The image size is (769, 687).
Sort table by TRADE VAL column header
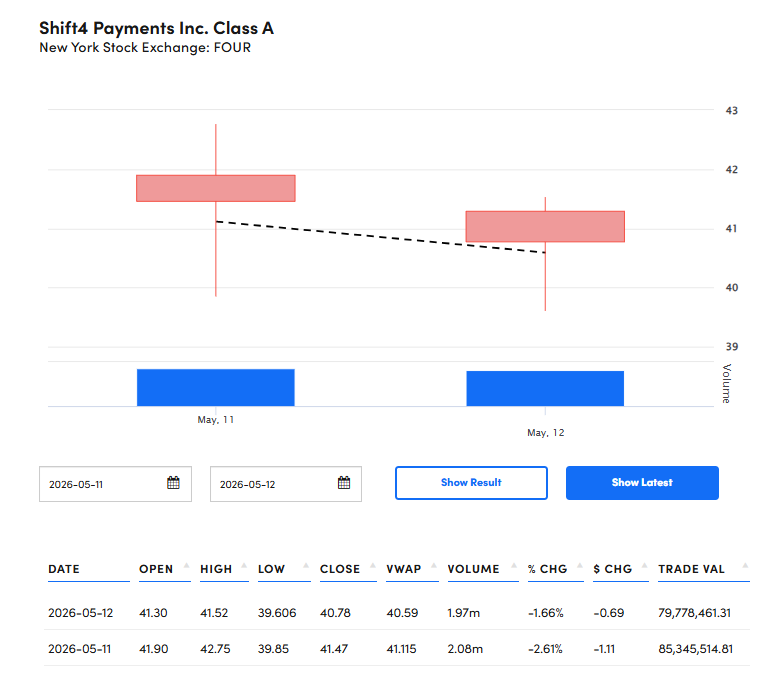point(691,569)
